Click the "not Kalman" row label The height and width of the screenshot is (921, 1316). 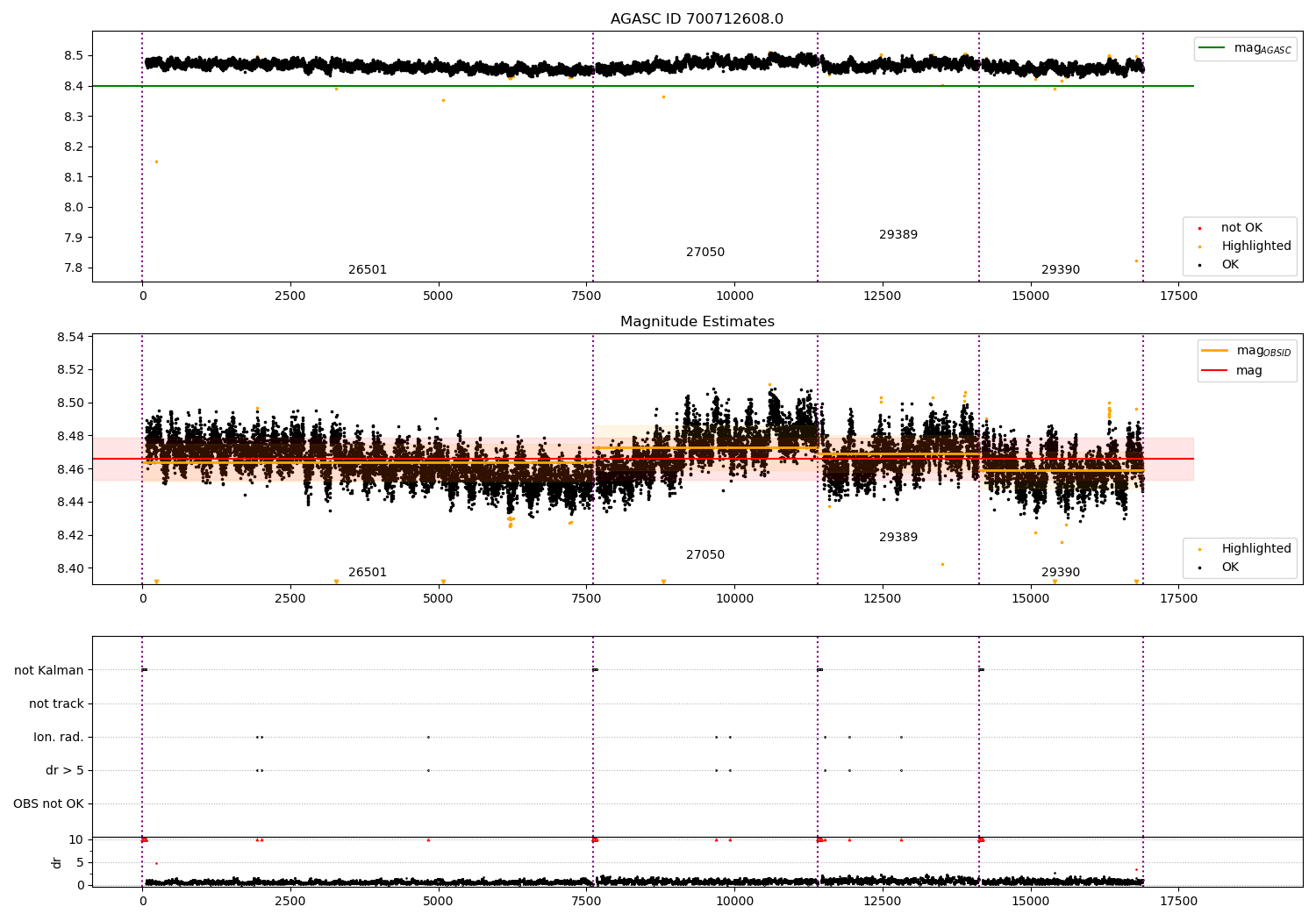(x=49, y=671)
